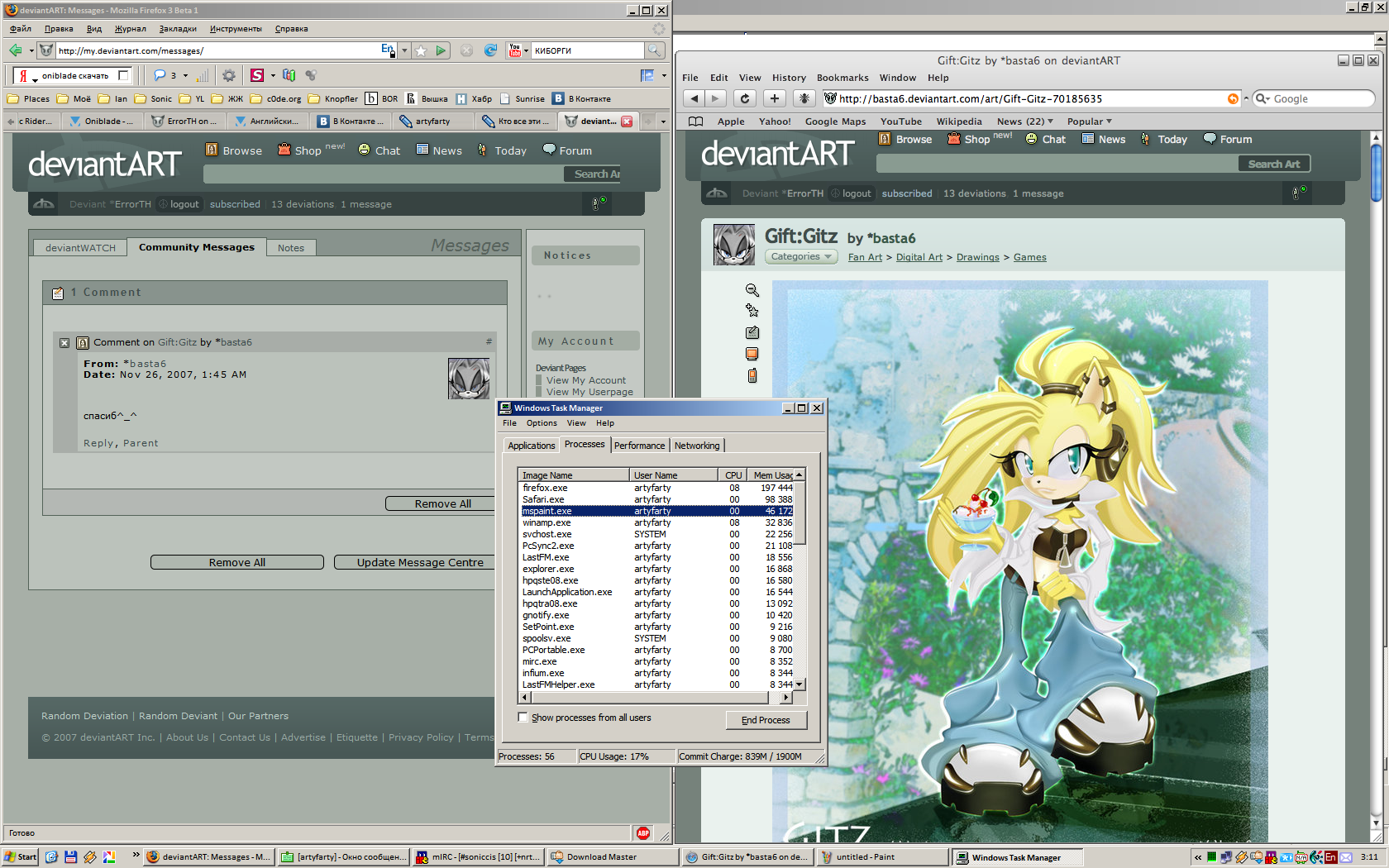Click Windows Start button
Viewport: 1389px width, 868px height.
click(x=21, y=857)
